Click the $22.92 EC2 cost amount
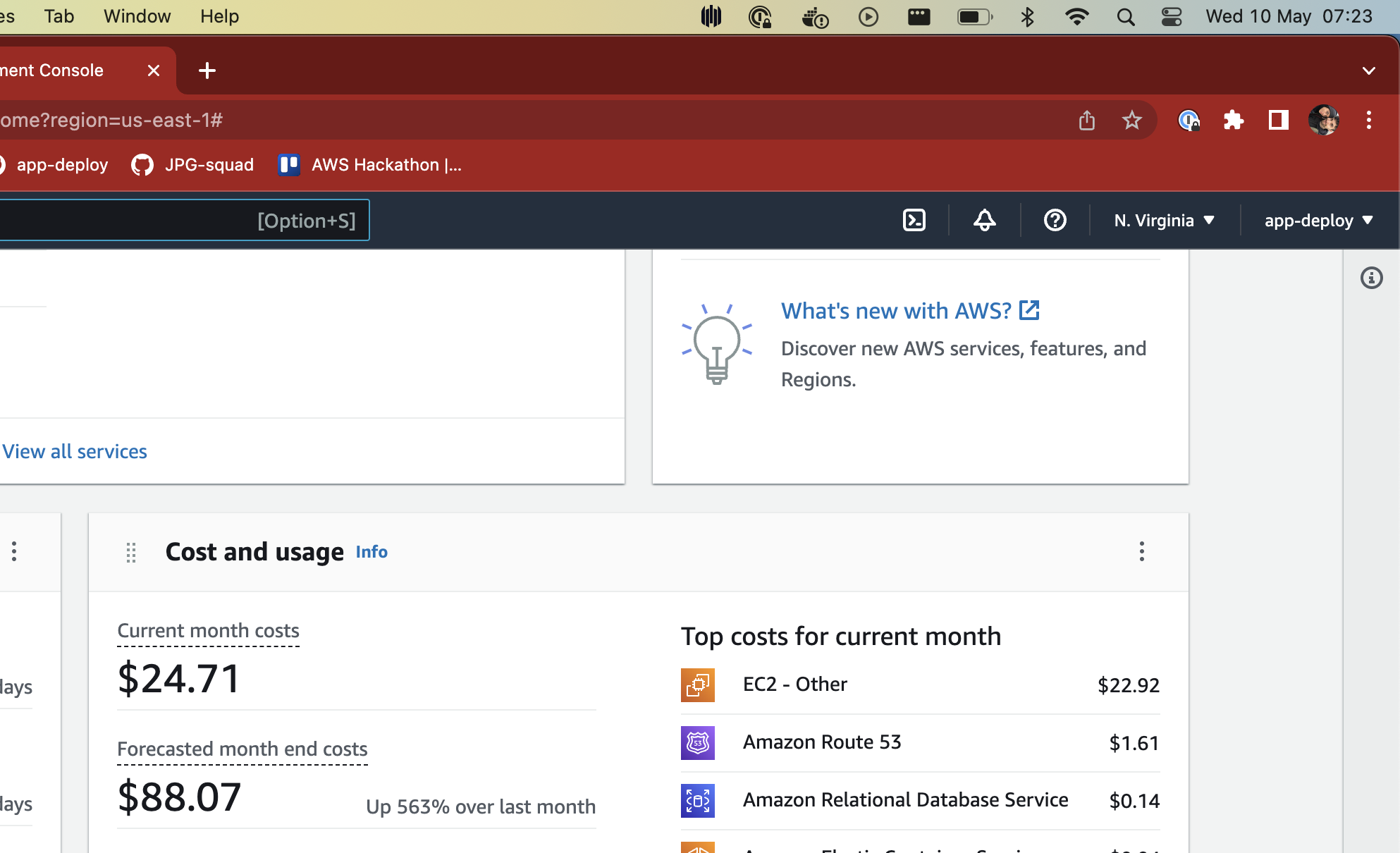The height and width of the screenshot is (853, 1400). [1129, 685]
